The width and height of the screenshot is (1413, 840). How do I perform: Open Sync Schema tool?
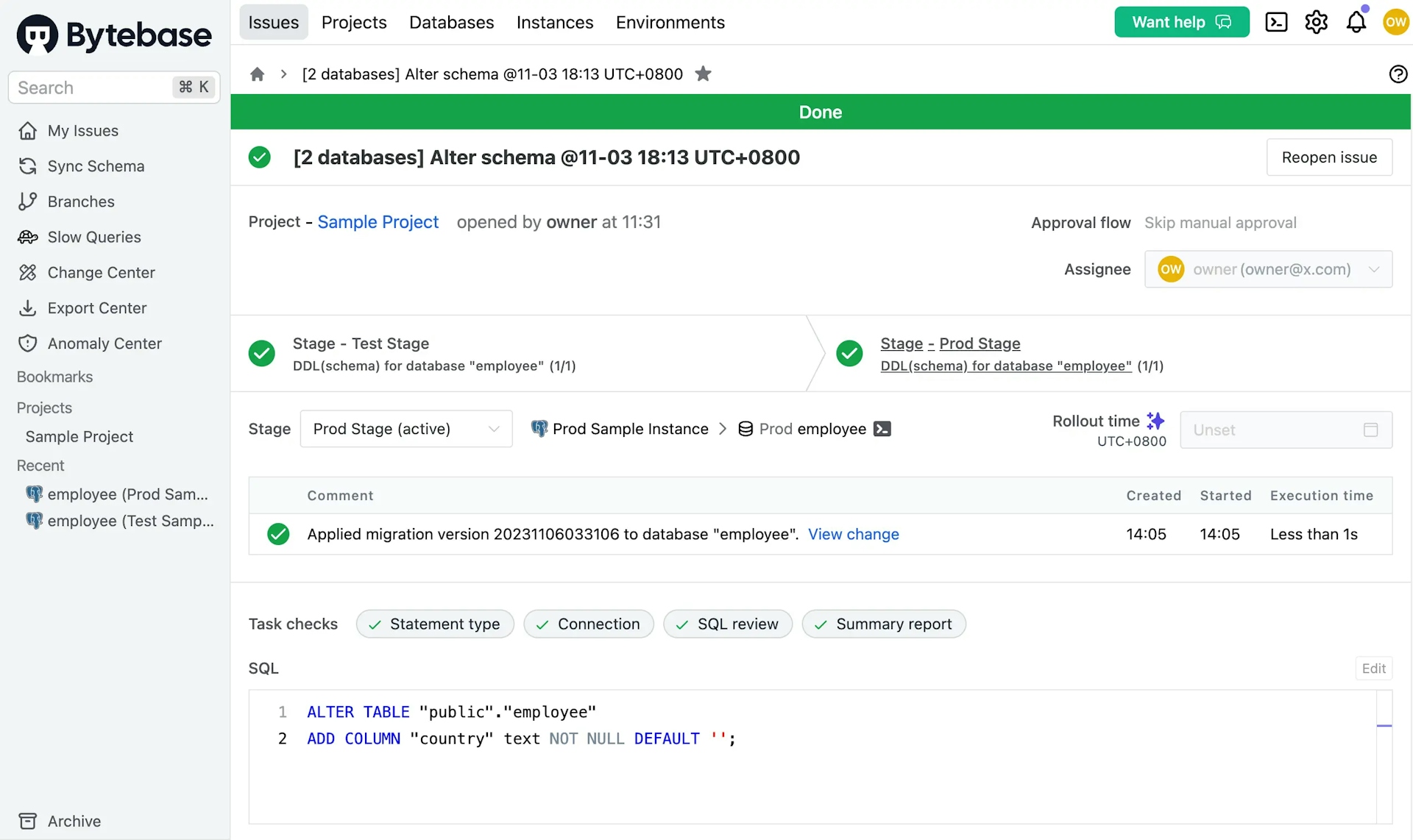pos(96,166)
